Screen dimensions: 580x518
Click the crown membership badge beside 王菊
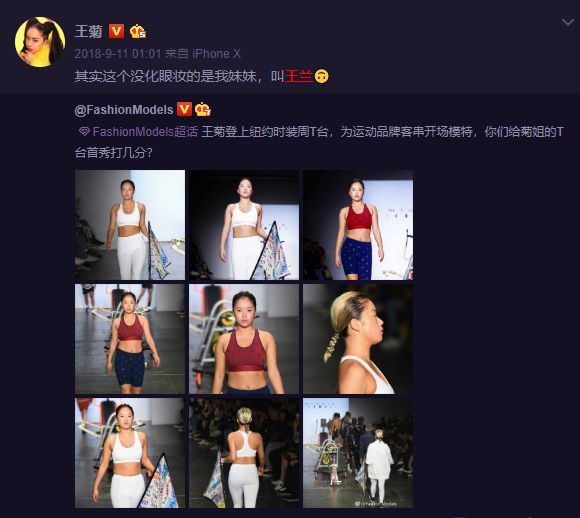(x=137, y=31)
